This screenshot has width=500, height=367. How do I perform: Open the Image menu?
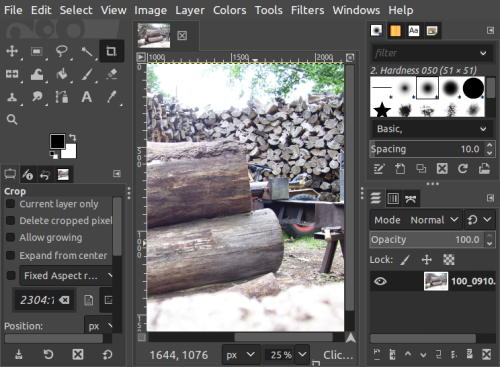point(150,10)
